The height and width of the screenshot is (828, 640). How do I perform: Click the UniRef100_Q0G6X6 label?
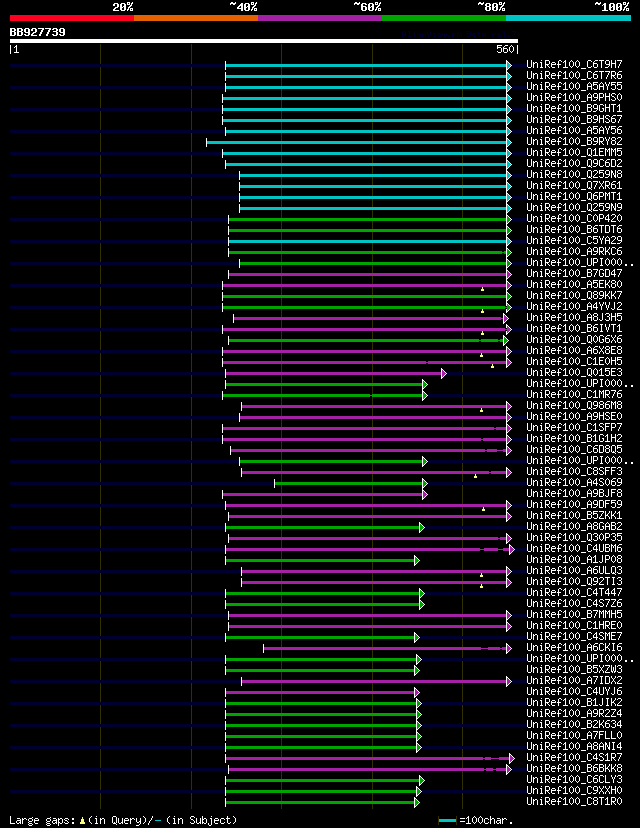pyautogui.click(x=574, y=340)
